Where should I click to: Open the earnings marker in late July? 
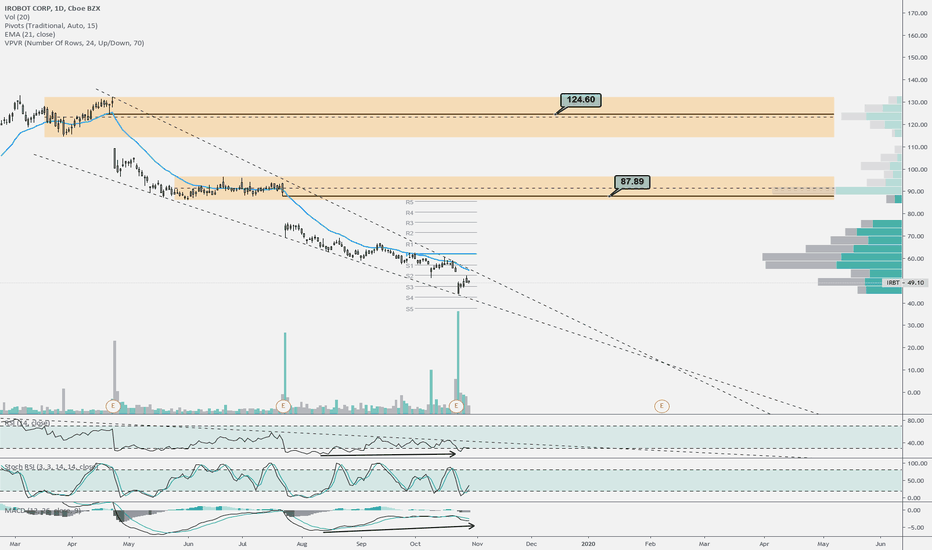tap(284, 406)
